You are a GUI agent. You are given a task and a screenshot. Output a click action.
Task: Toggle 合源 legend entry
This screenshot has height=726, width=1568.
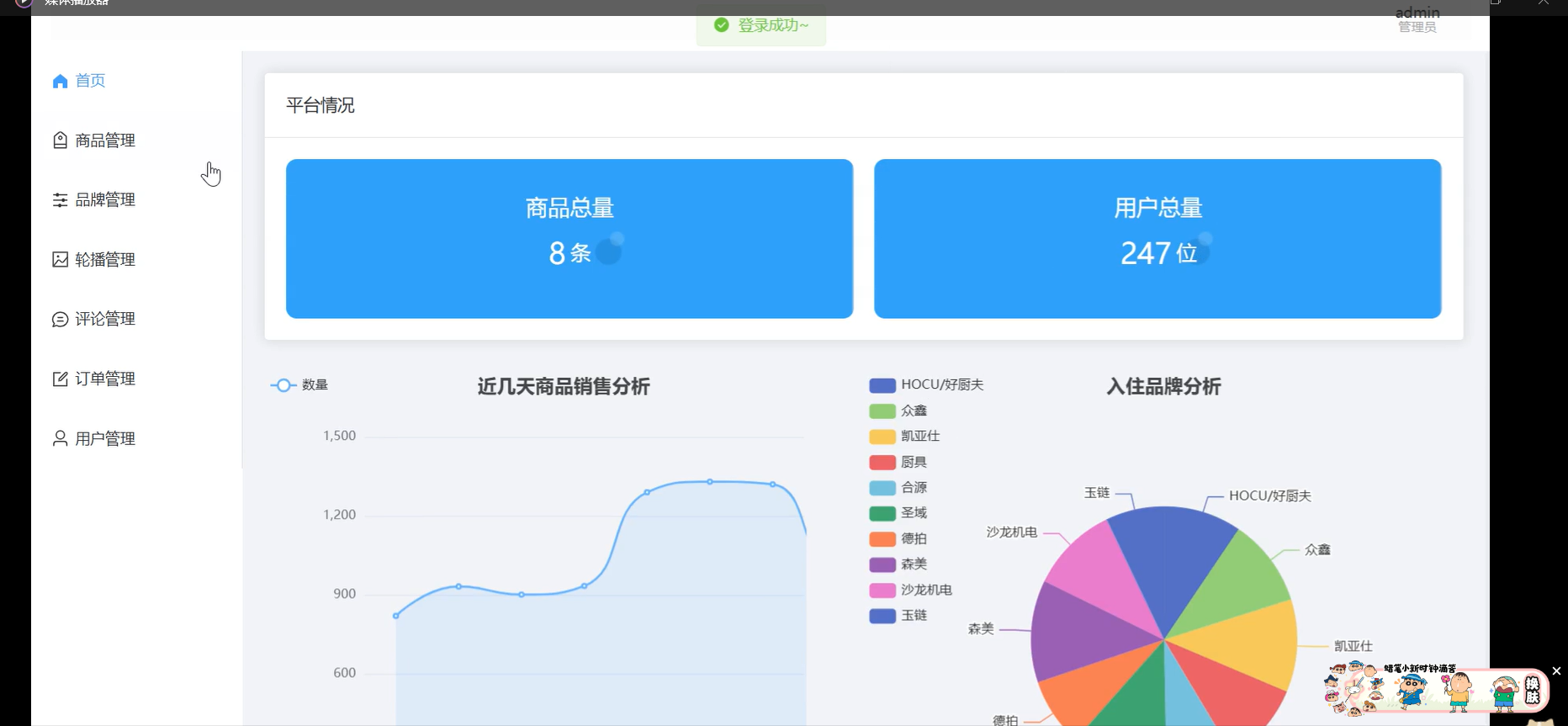coord(898,487)
